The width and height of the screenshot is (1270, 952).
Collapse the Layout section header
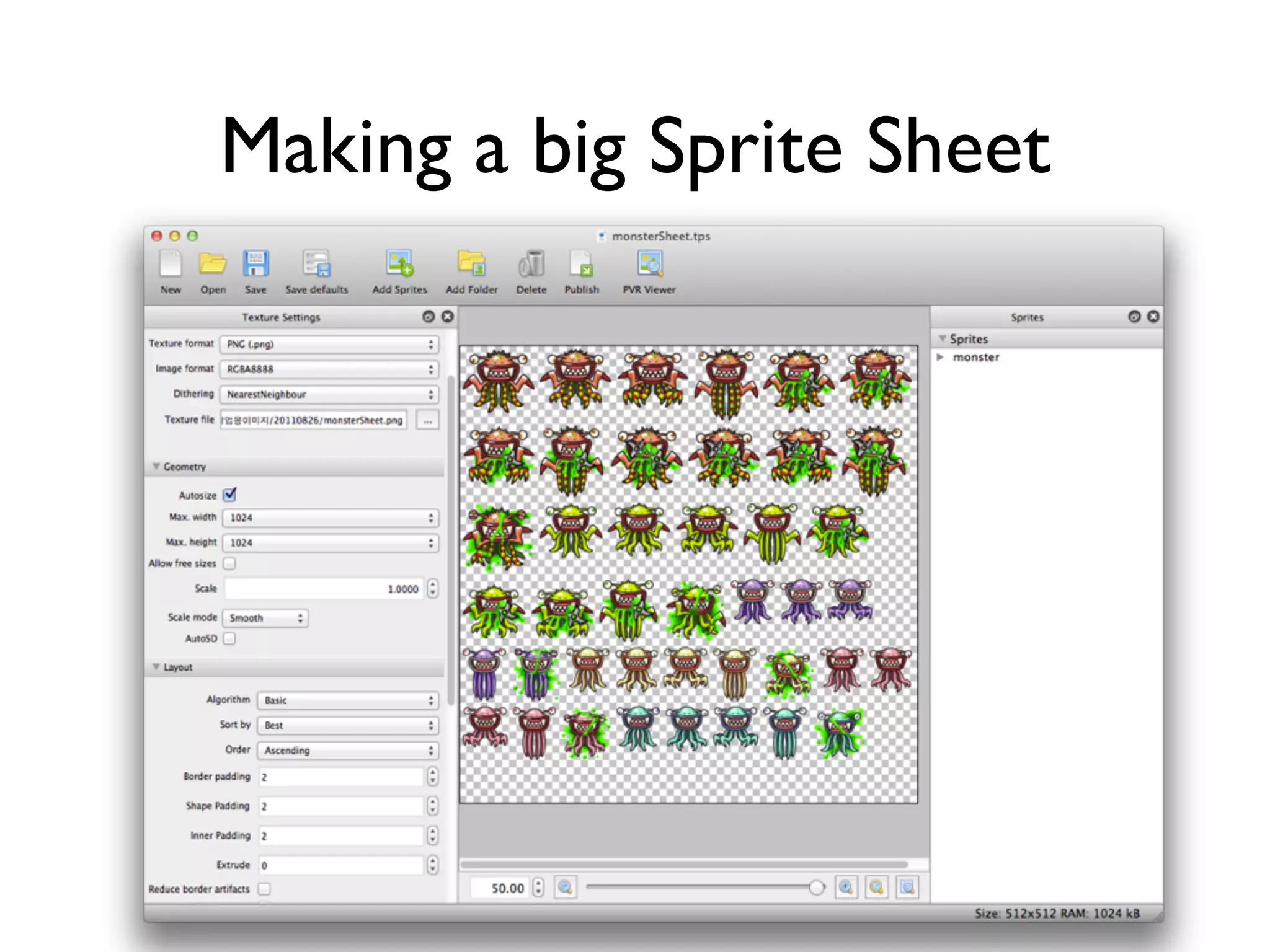[x=156, y=667]
